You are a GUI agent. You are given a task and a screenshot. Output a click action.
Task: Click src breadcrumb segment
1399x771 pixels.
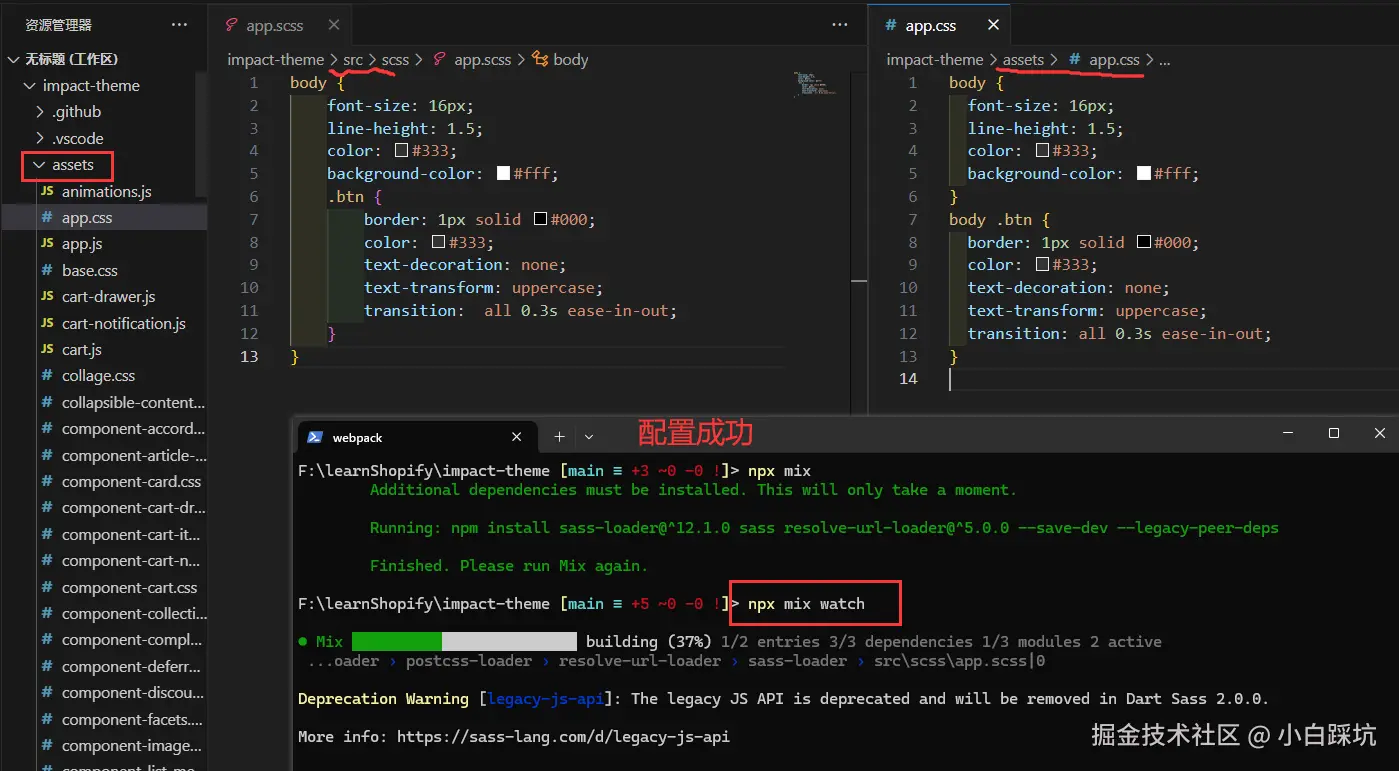[x=353, y=60]
